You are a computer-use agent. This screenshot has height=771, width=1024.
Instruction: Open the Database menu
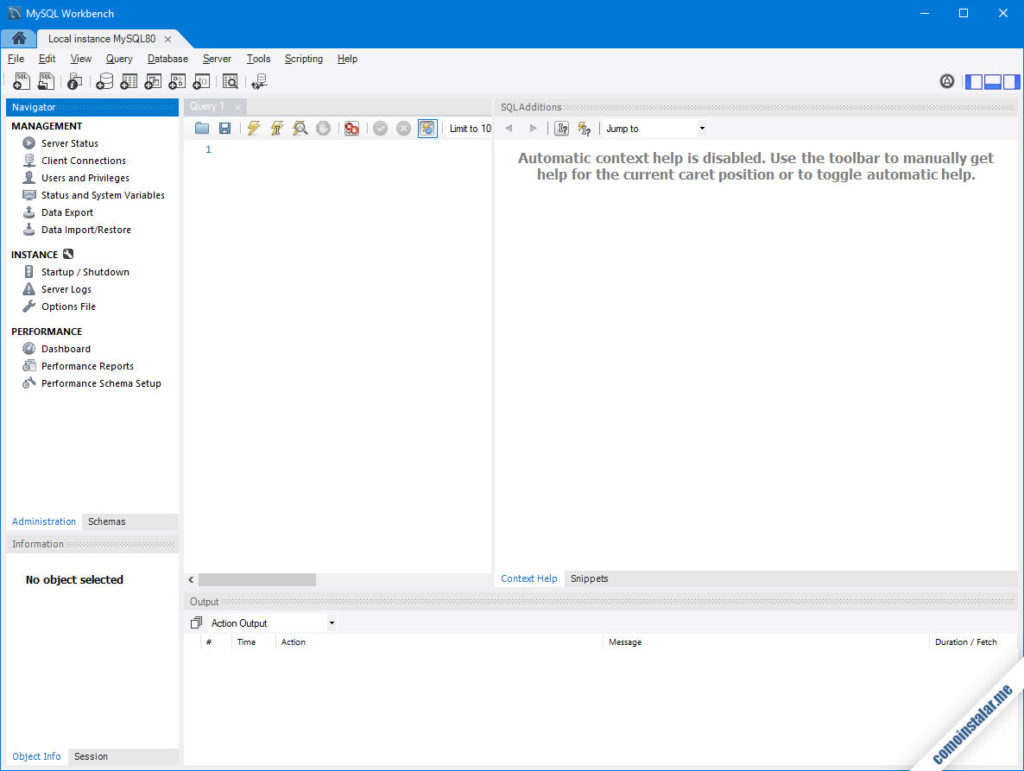(x=167, y=58)
